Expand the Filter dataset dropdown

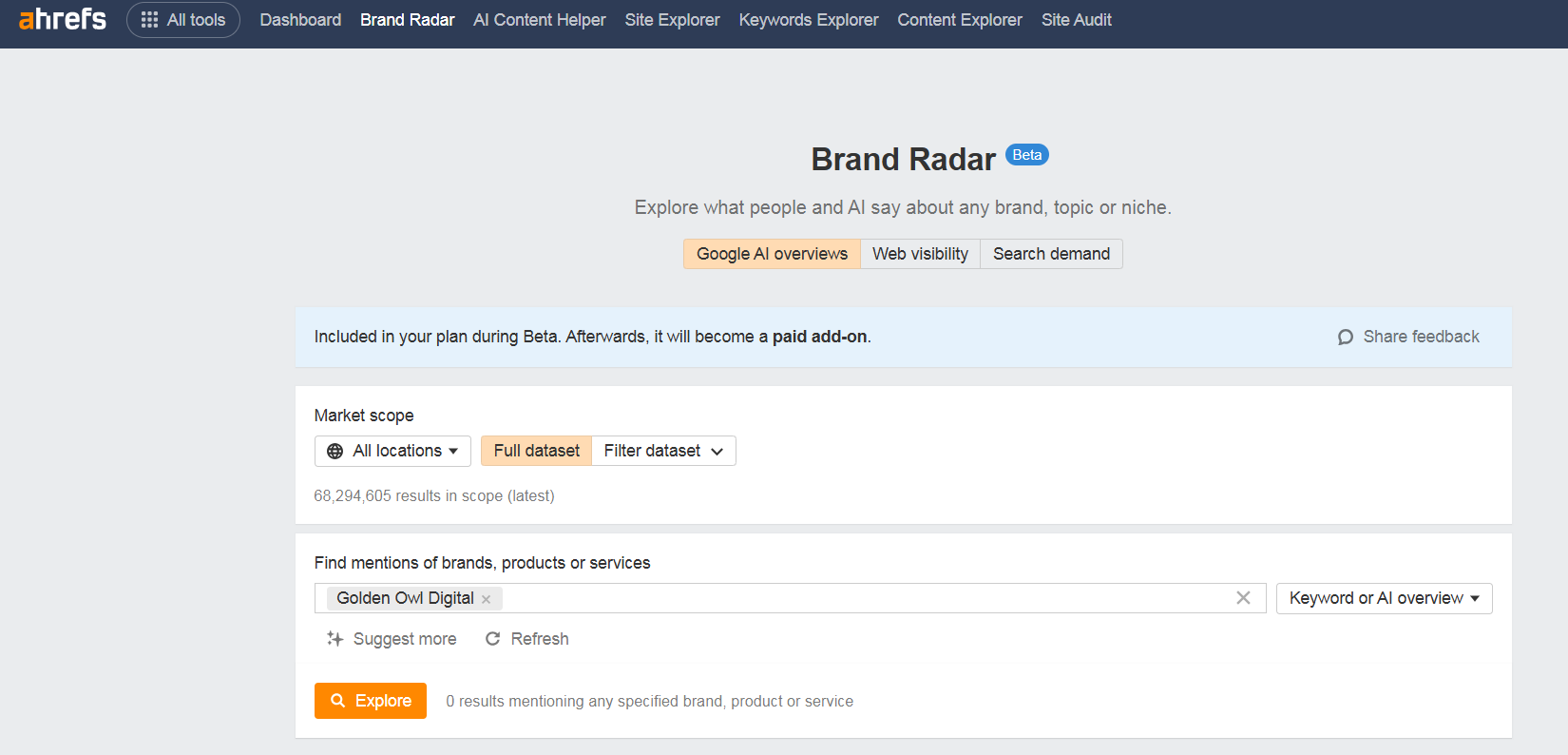pyautogui.click(x=663, y=451)
